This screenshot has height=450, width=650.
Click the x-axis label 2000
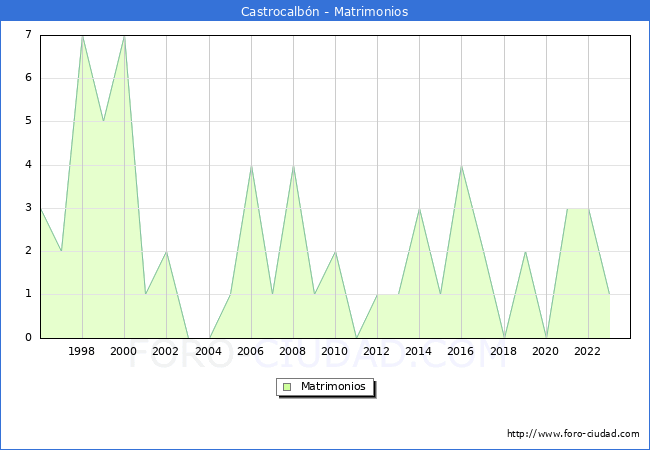click(x=124, y=351)
